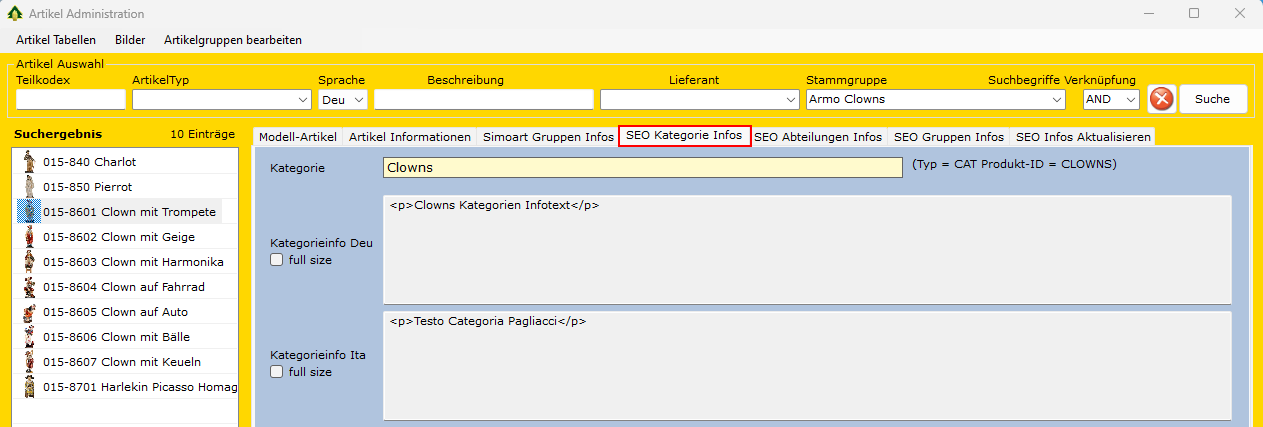1263x427 pixels.
Task: Expand the Lieferant dropdown
Action: (790, 100)
